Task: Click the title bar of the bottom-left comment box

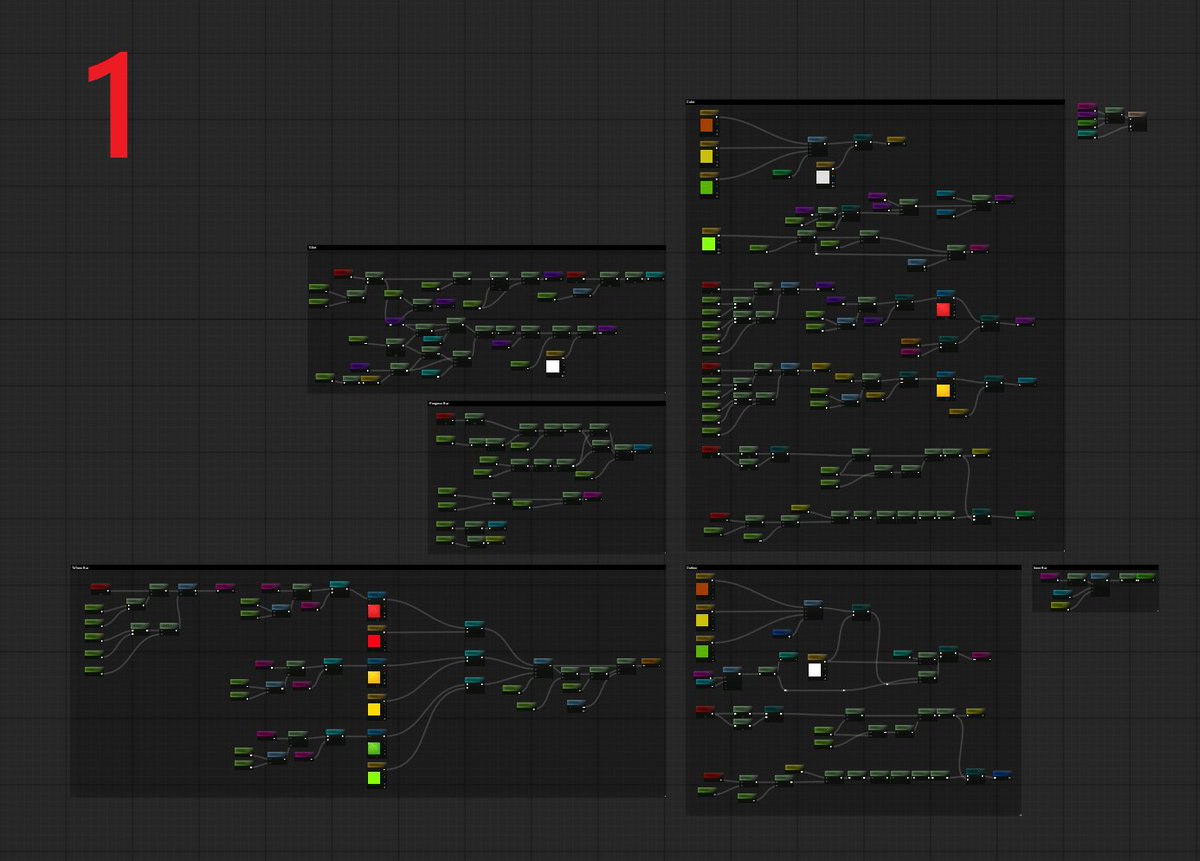Action: click(368, 568)
